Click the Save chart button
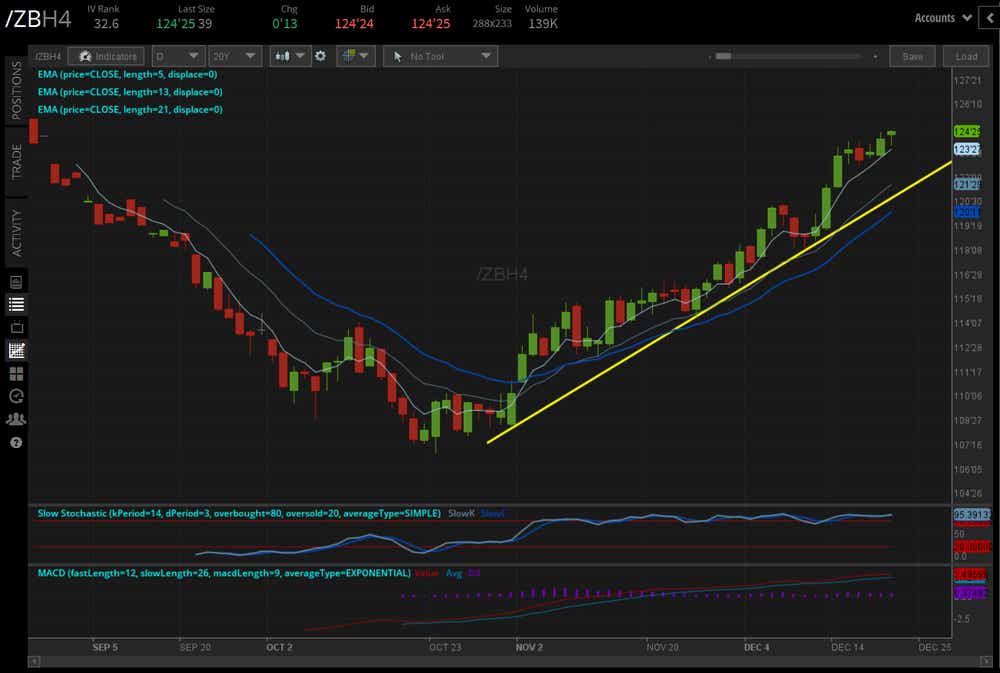Viewport: 1000px width, 673px height. pyautogui.click(x=912, y=56)
